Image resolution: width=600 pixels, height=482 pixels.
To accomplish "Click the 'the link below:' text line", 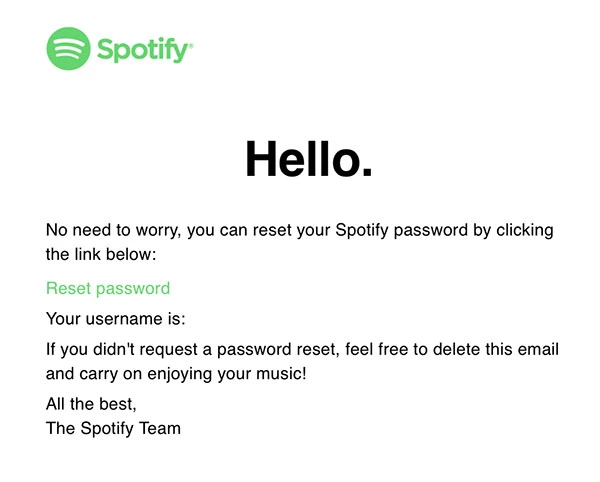I will tap(101, 254).
